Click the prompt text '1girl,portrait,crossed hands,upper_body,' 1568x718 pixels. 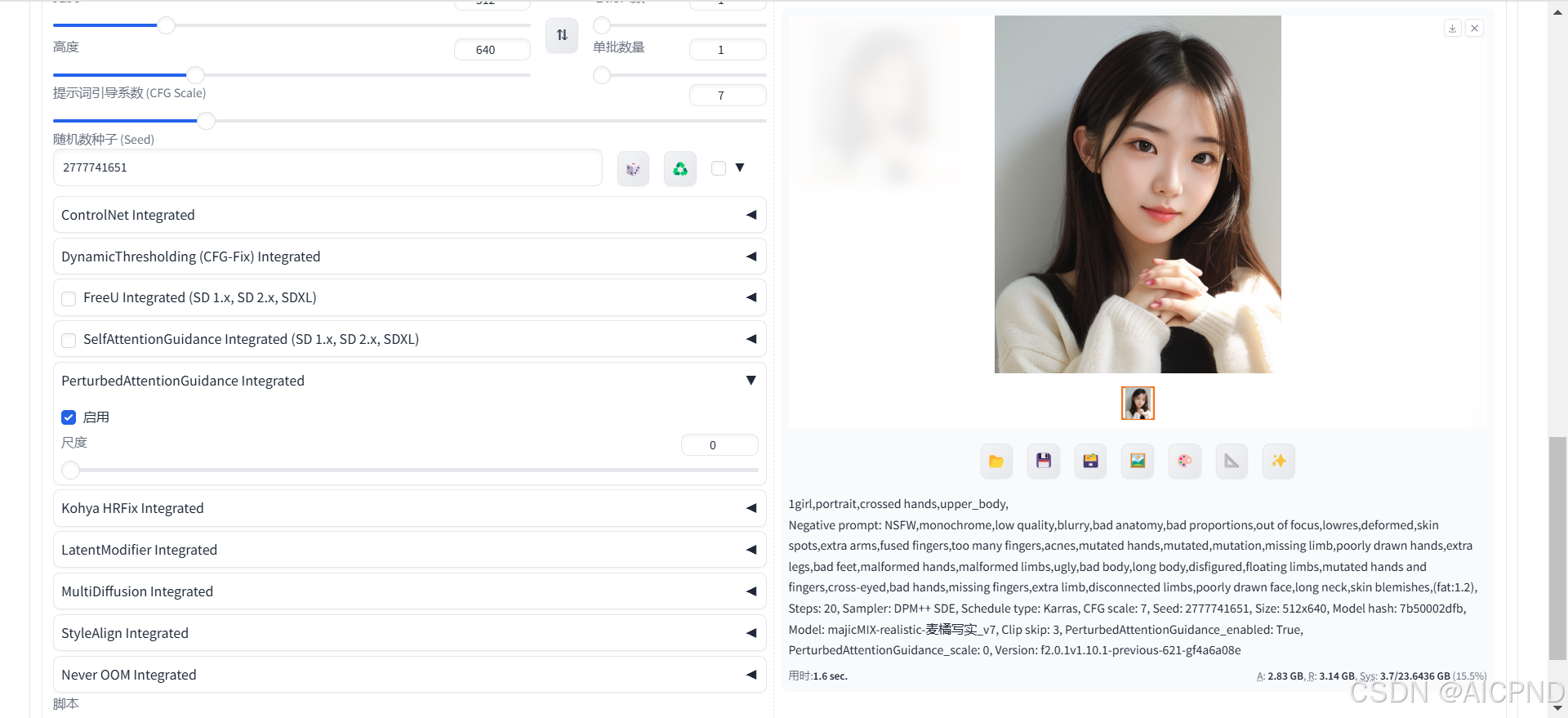coord(898,504)
